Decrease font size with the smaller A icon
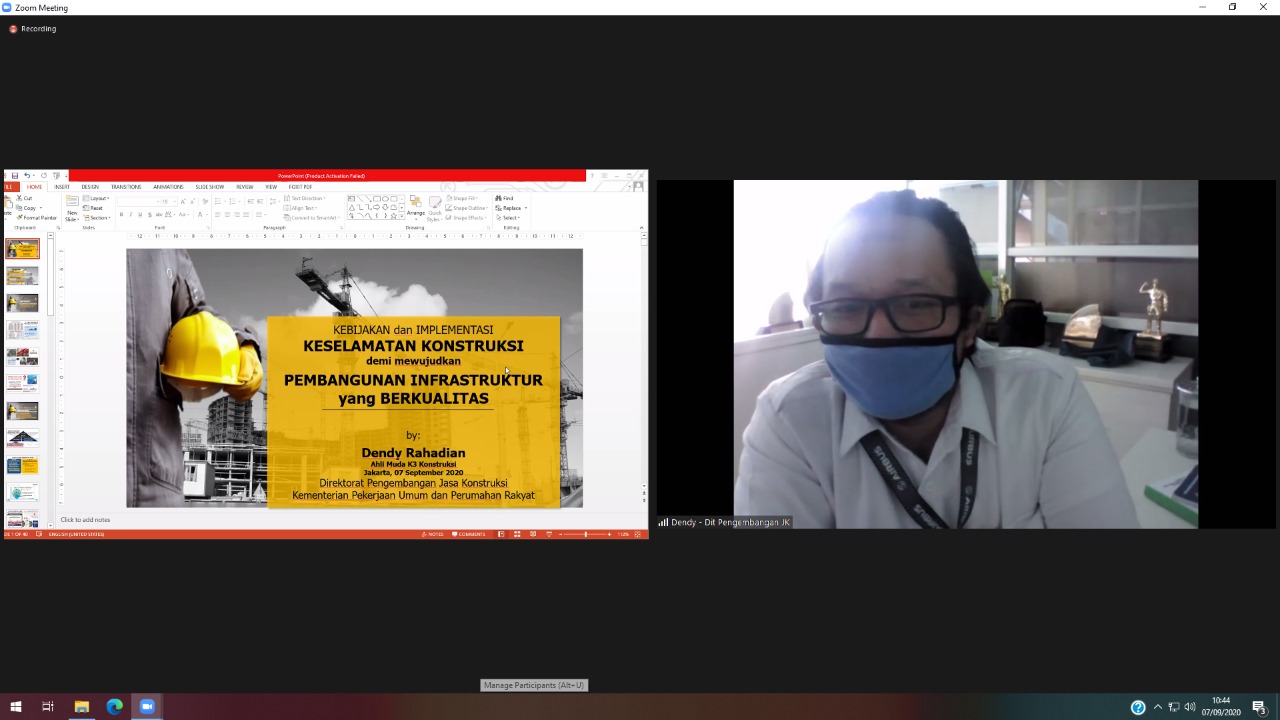 click(192, 201)
